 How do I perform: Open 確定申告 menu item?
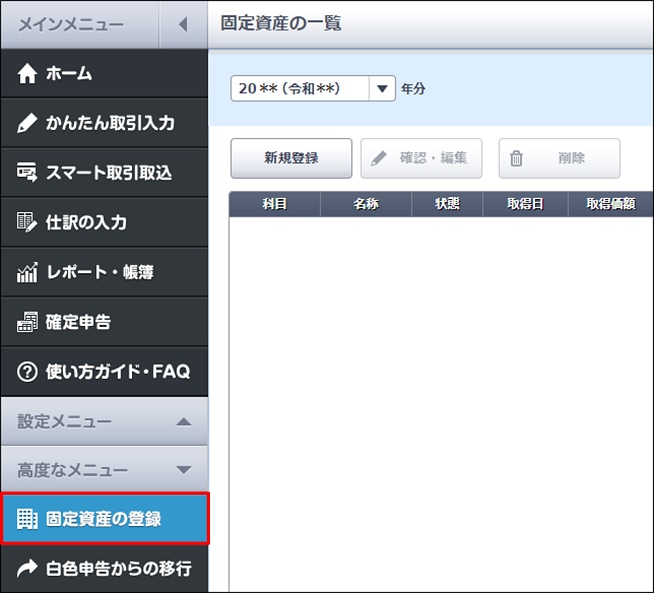[x=104, y=322]
